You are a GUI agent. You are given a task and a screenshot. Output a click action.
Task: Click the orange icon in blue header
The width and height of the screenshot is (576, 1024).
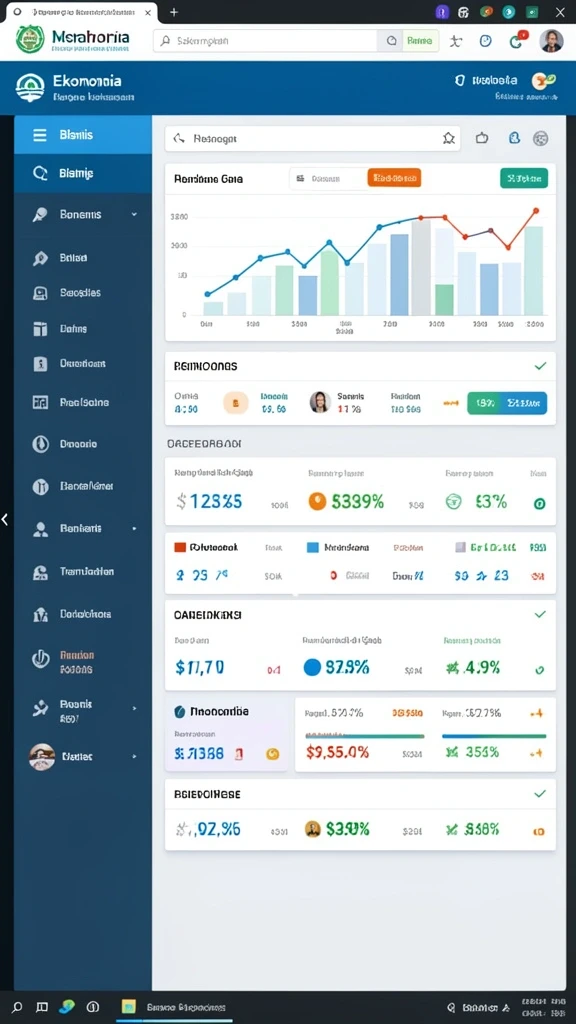click(543, 80)
